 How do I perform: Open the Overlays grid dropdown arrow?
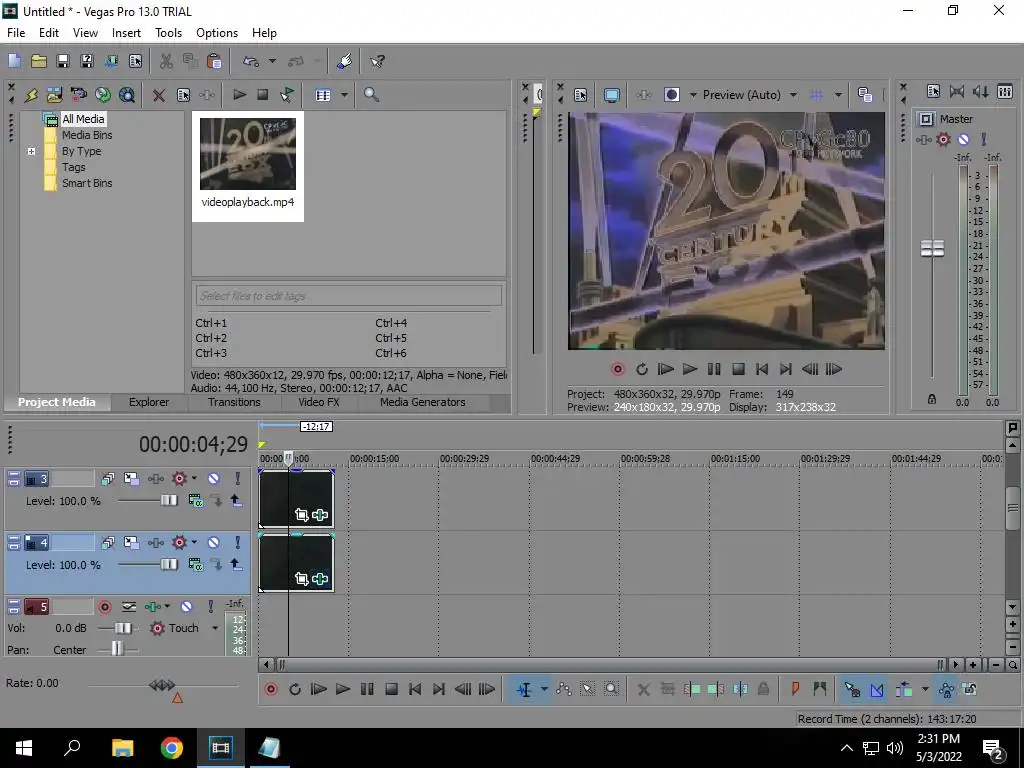(838, 95)
